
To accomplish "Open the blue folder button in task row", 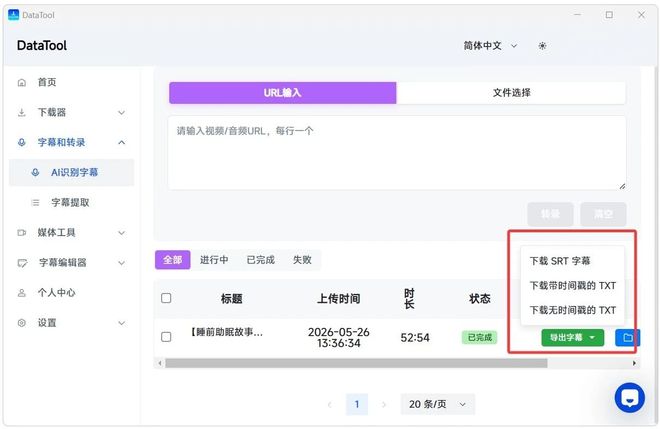I will point(628,338).
